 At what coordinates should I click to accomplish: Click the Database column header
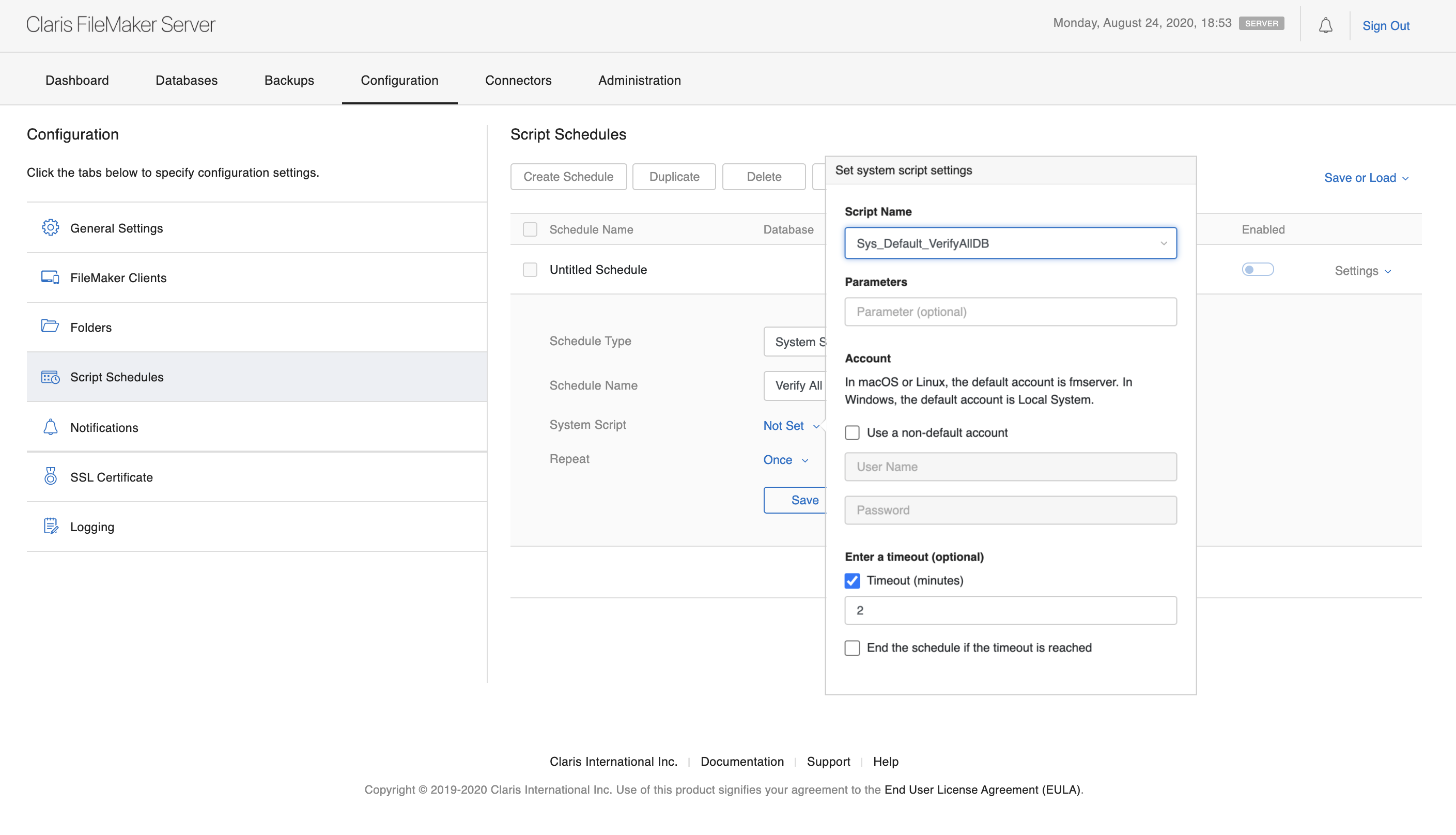click(x=788, y=229)
